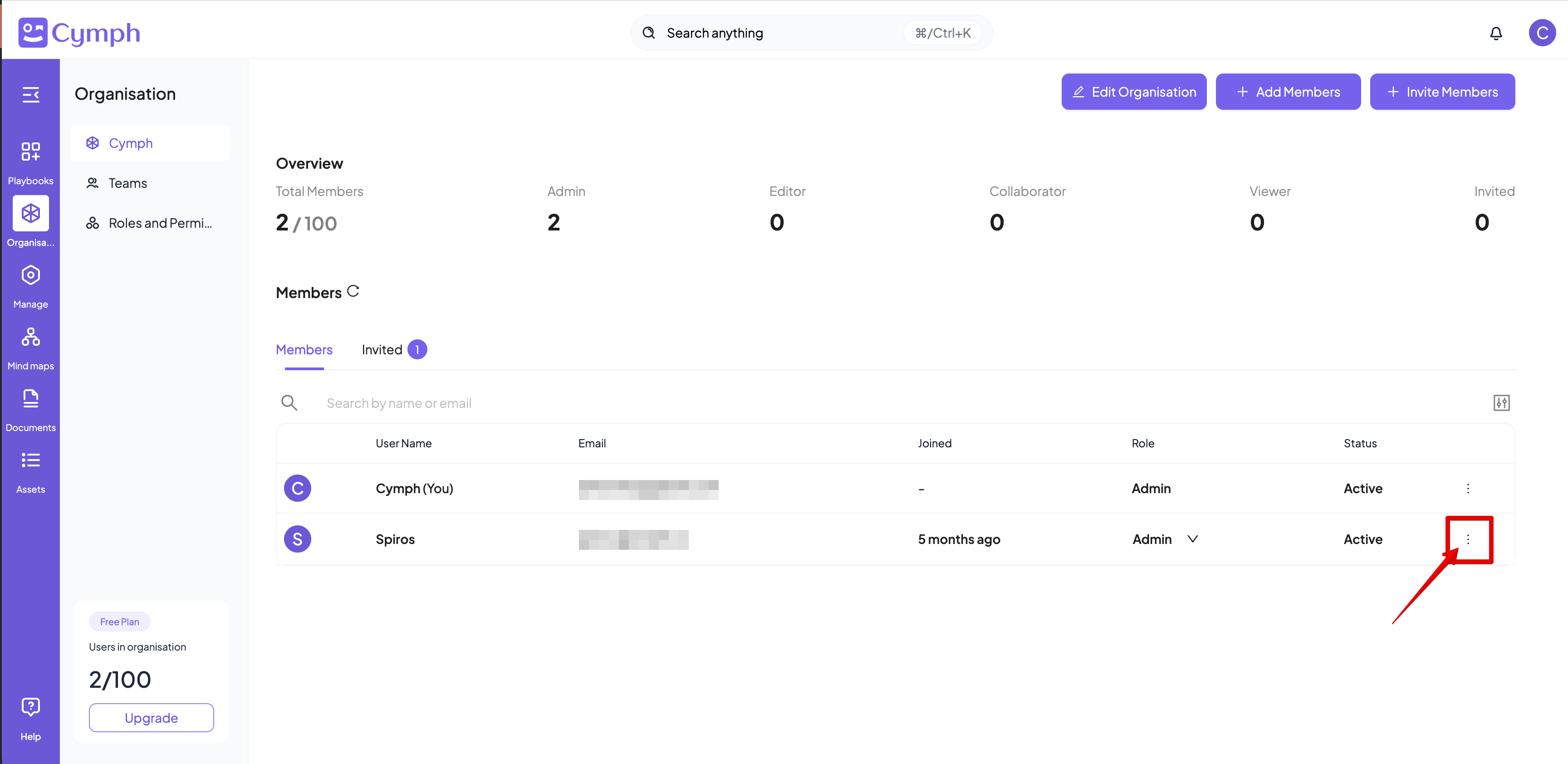Refresh the Members list
Screen dimensions: 1568x764
click(x=353, y=291)
